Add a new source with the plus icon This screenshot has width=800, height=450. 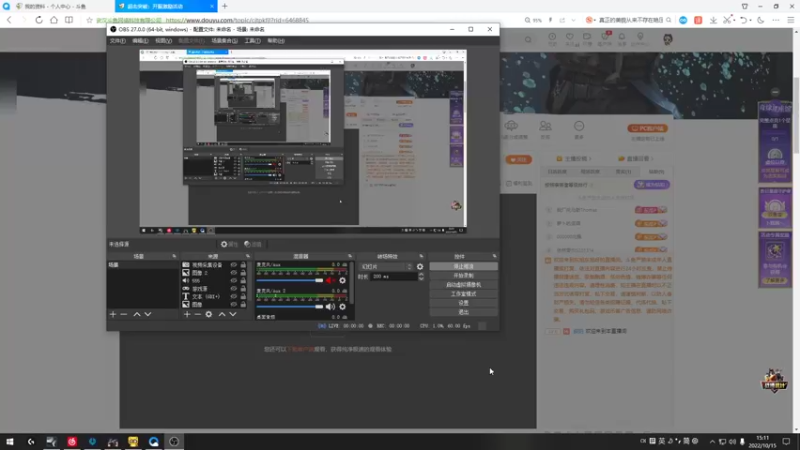click(x=187, y=314)
